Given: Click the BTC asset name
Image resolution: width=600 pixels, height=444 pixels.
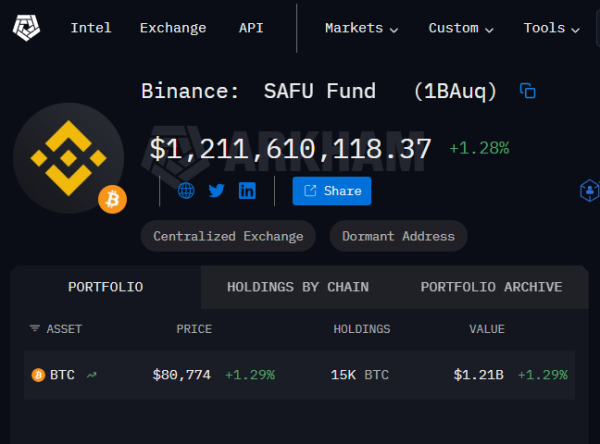Looking at the screenshot, I should point(62,375).
